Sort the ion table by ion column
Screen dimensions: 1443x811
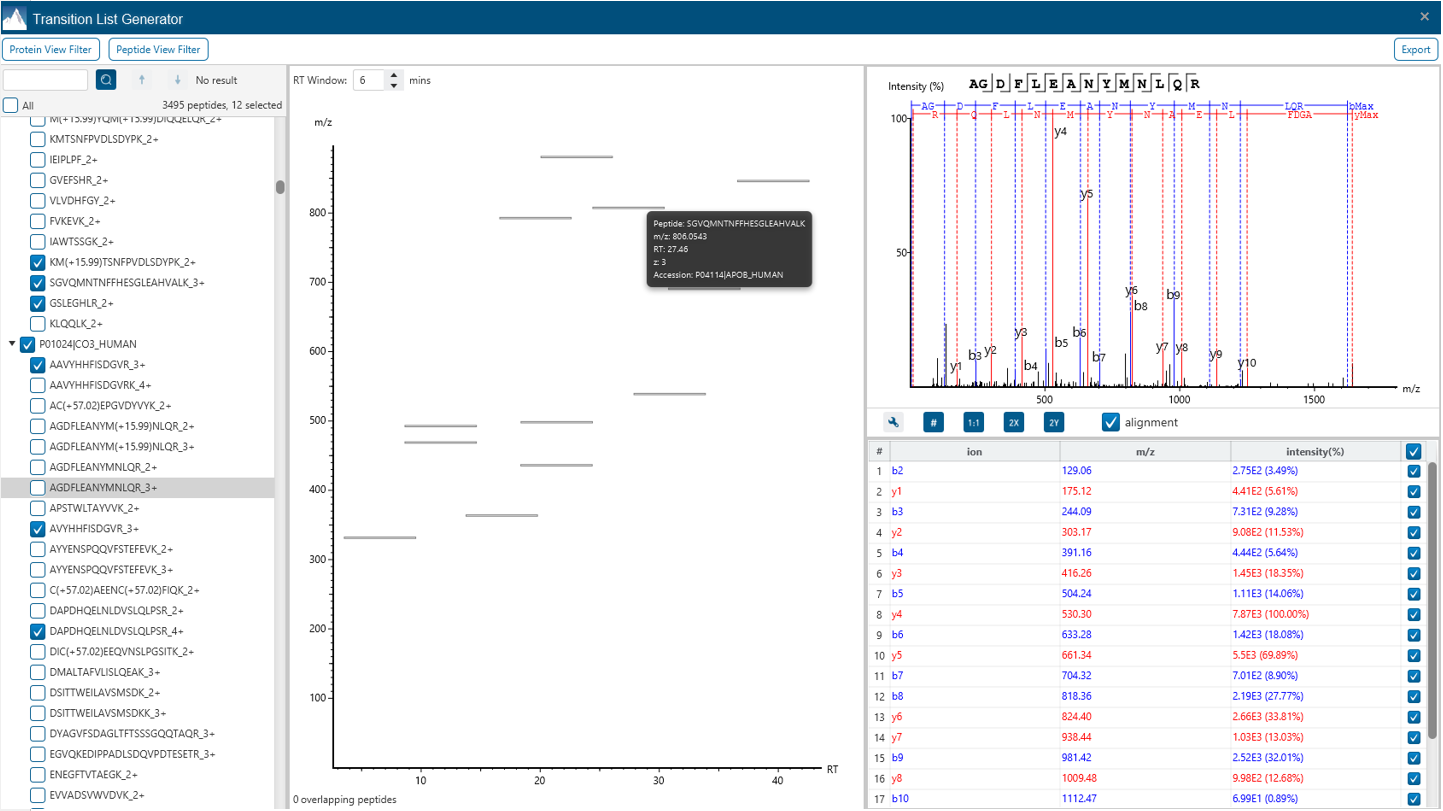974,452
